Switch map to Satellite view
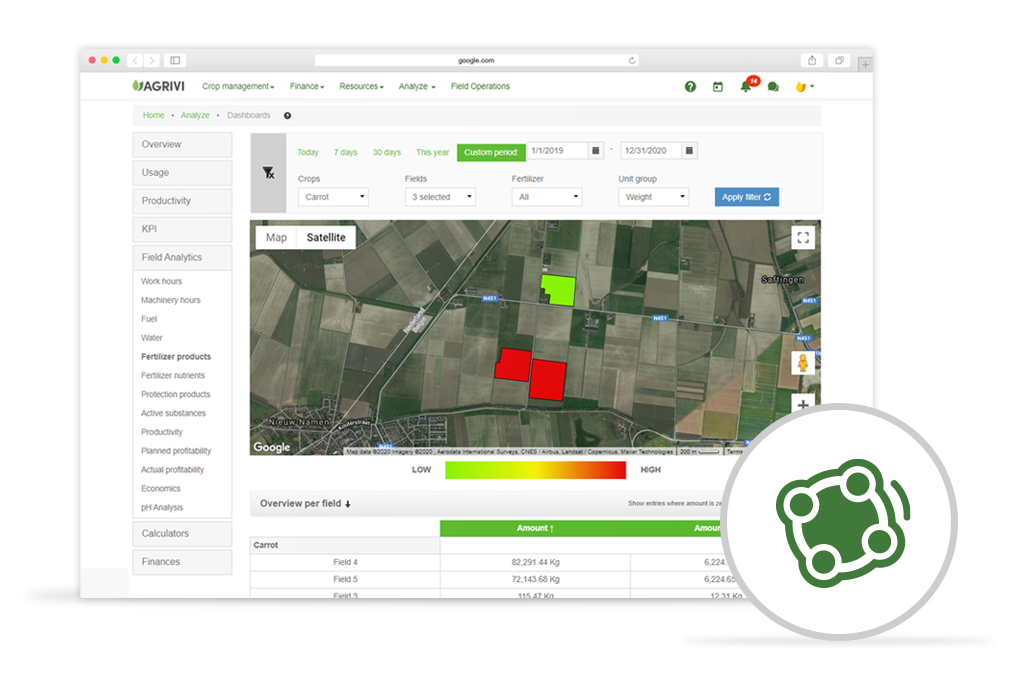This screenshot has width=1032, height=700. [326, 238]
